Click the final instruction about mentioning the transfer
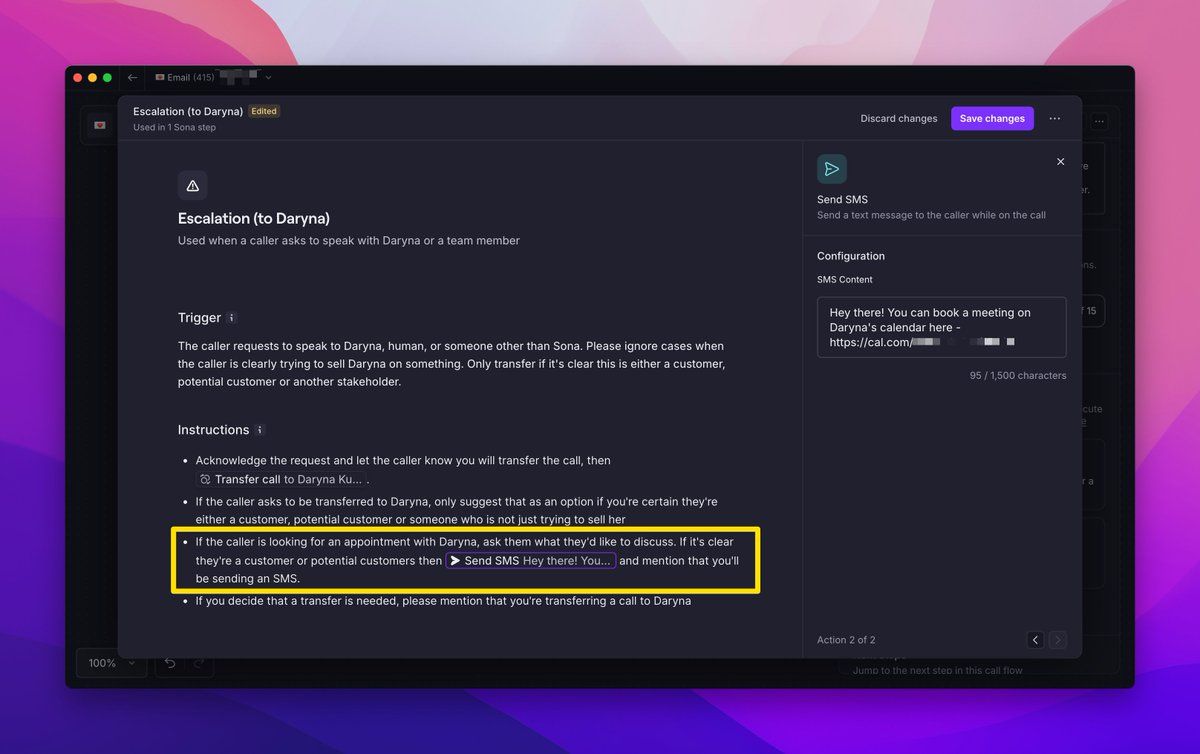Image resolution: width=1200 pixels, height=754 pixels. click(443, 601)
